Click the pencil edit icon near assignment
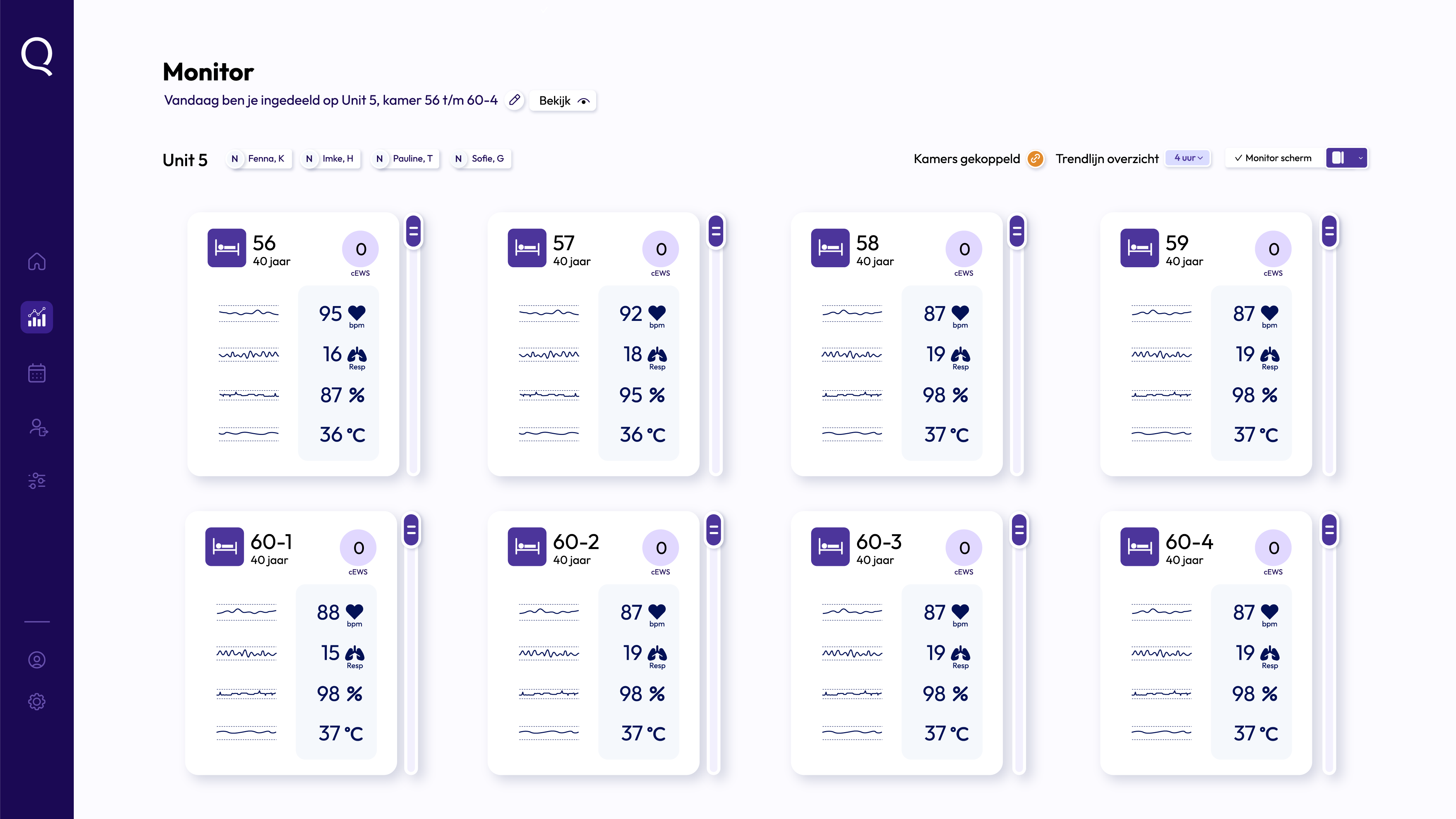Screen dimensions: 1456x819 (514, 100)
